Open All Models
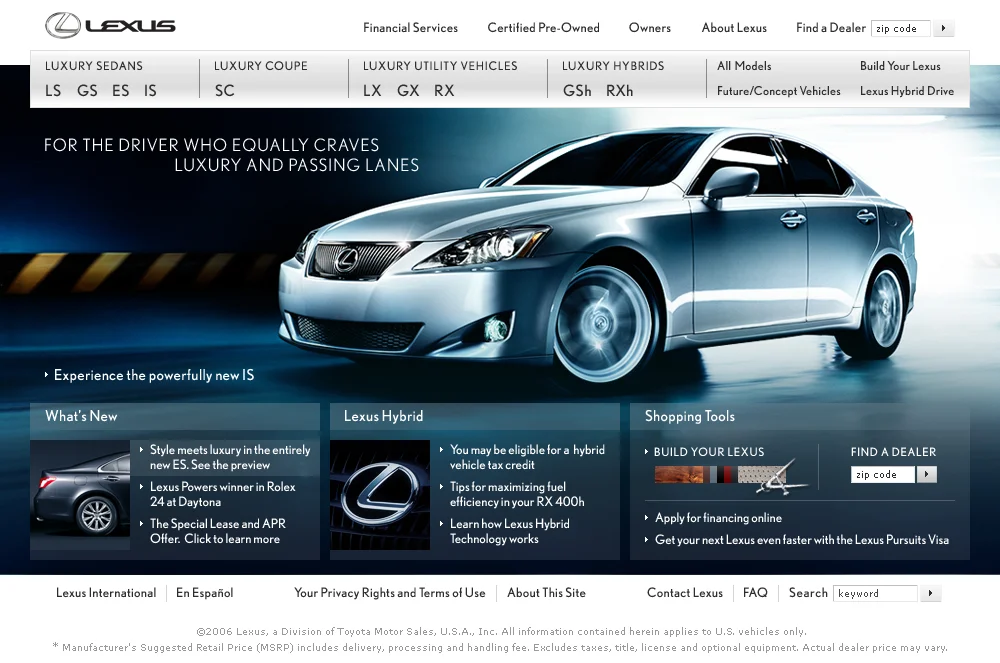1000x663 pixels. point(744,66)
